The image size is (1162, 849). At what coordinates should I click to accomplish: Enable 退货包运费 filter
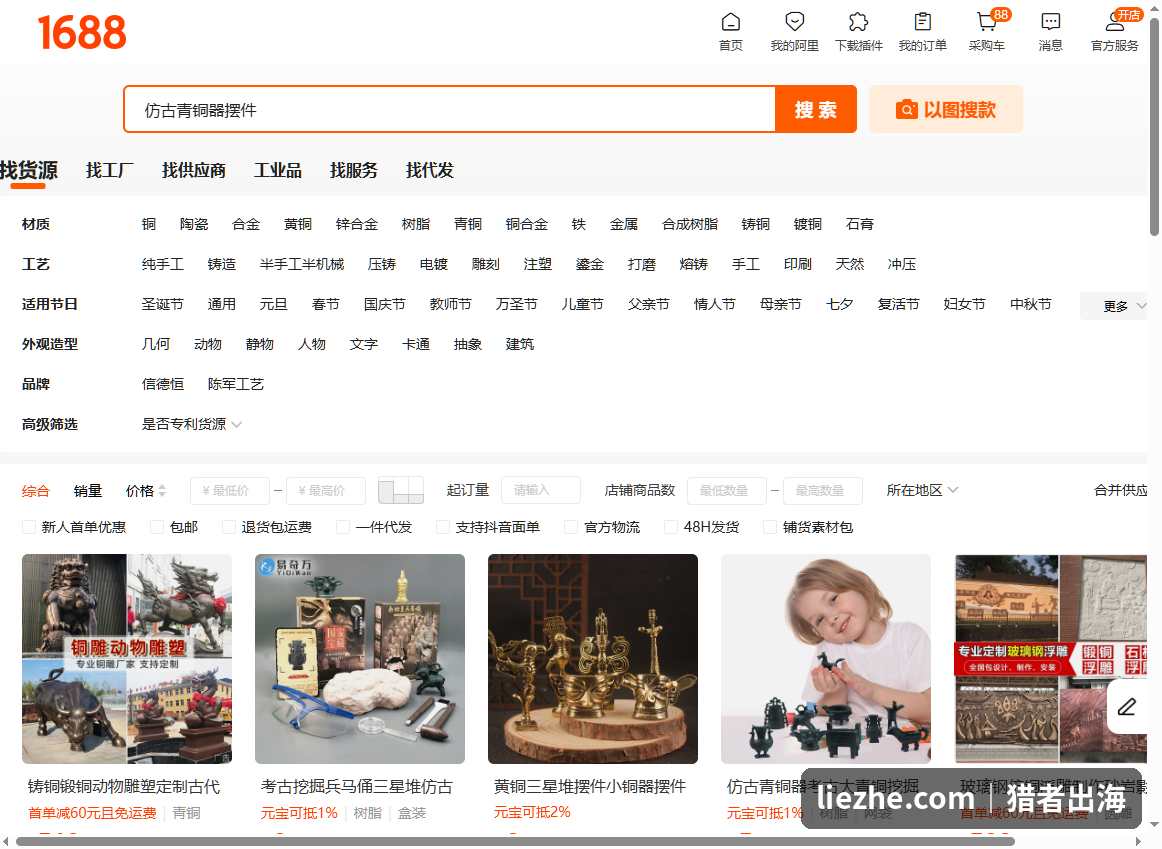click(229, 527)
